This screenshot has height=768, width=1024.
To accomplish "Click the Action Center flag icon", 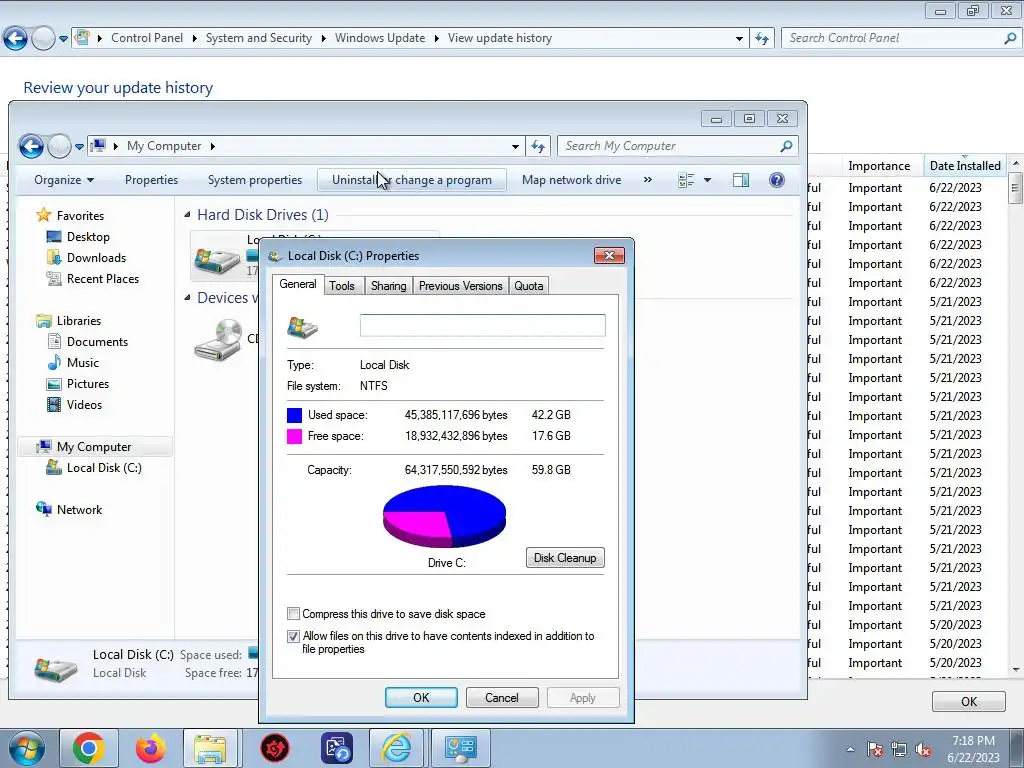I will point(874,750).
